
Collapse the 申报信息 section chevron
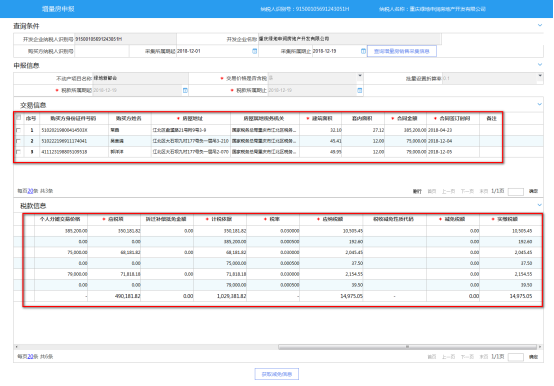click(540, 65)
